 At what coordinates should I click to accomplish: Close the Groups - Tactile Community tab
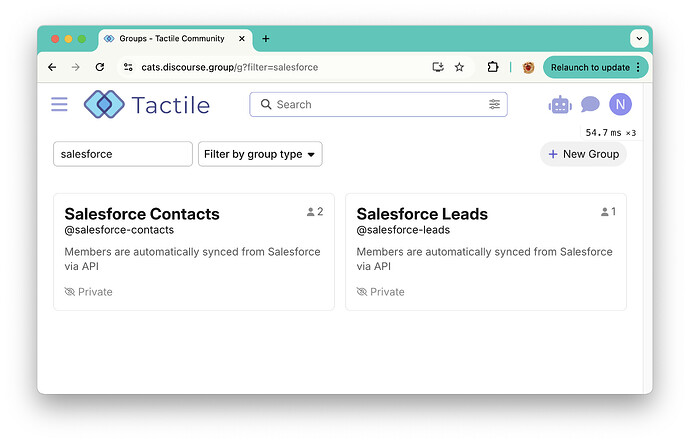coord(242,39)
